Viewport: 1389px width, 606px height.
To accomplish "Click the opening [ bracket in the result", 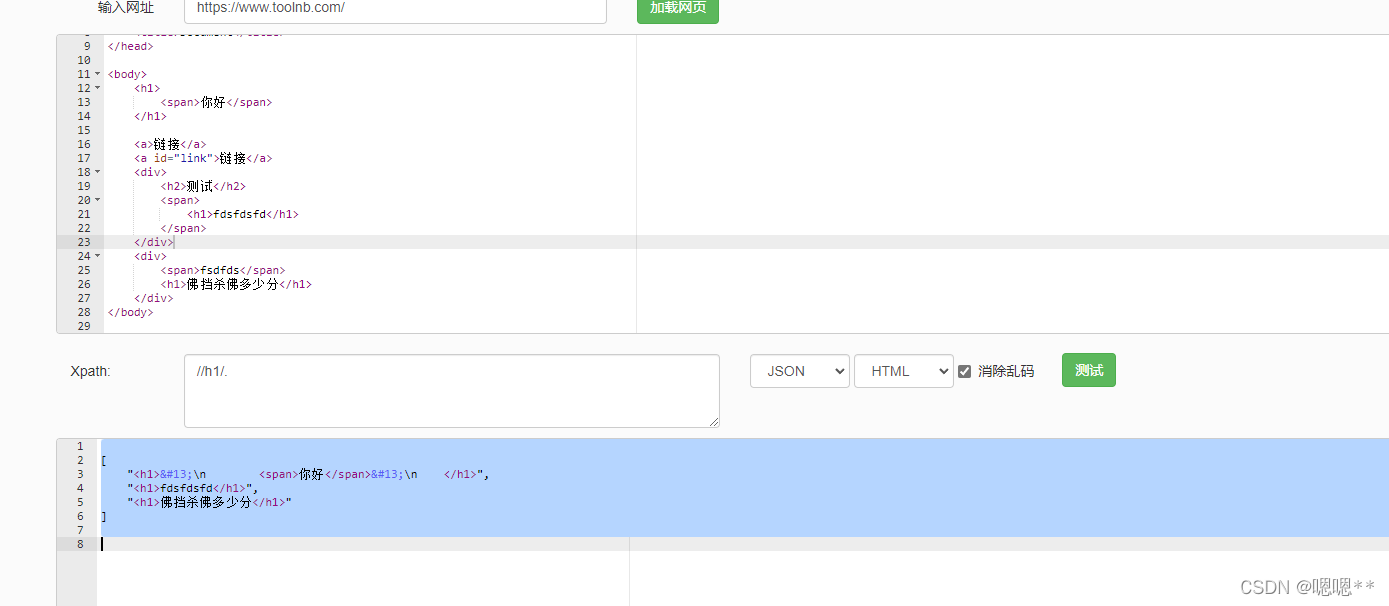I will tap(103, 460).
